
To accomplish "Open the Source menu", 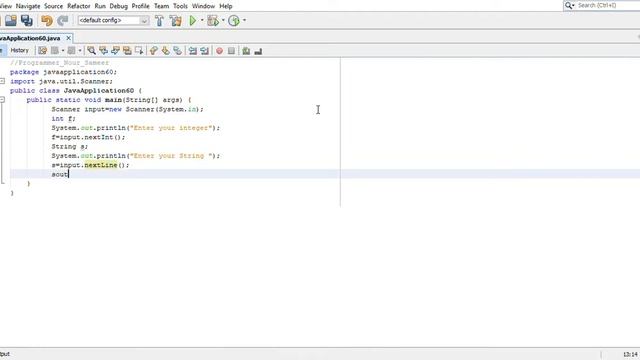I will (x=53, y=6).
